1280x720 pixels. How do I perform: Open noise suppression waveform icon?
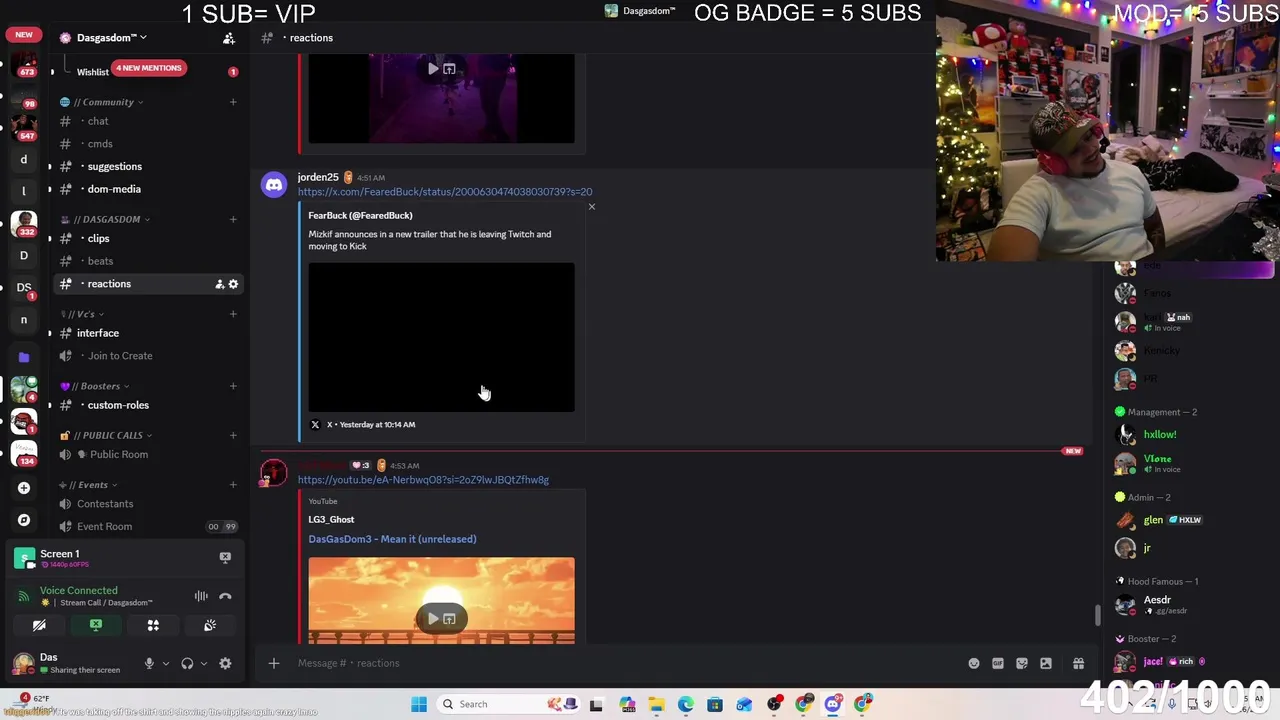(201, 596)
